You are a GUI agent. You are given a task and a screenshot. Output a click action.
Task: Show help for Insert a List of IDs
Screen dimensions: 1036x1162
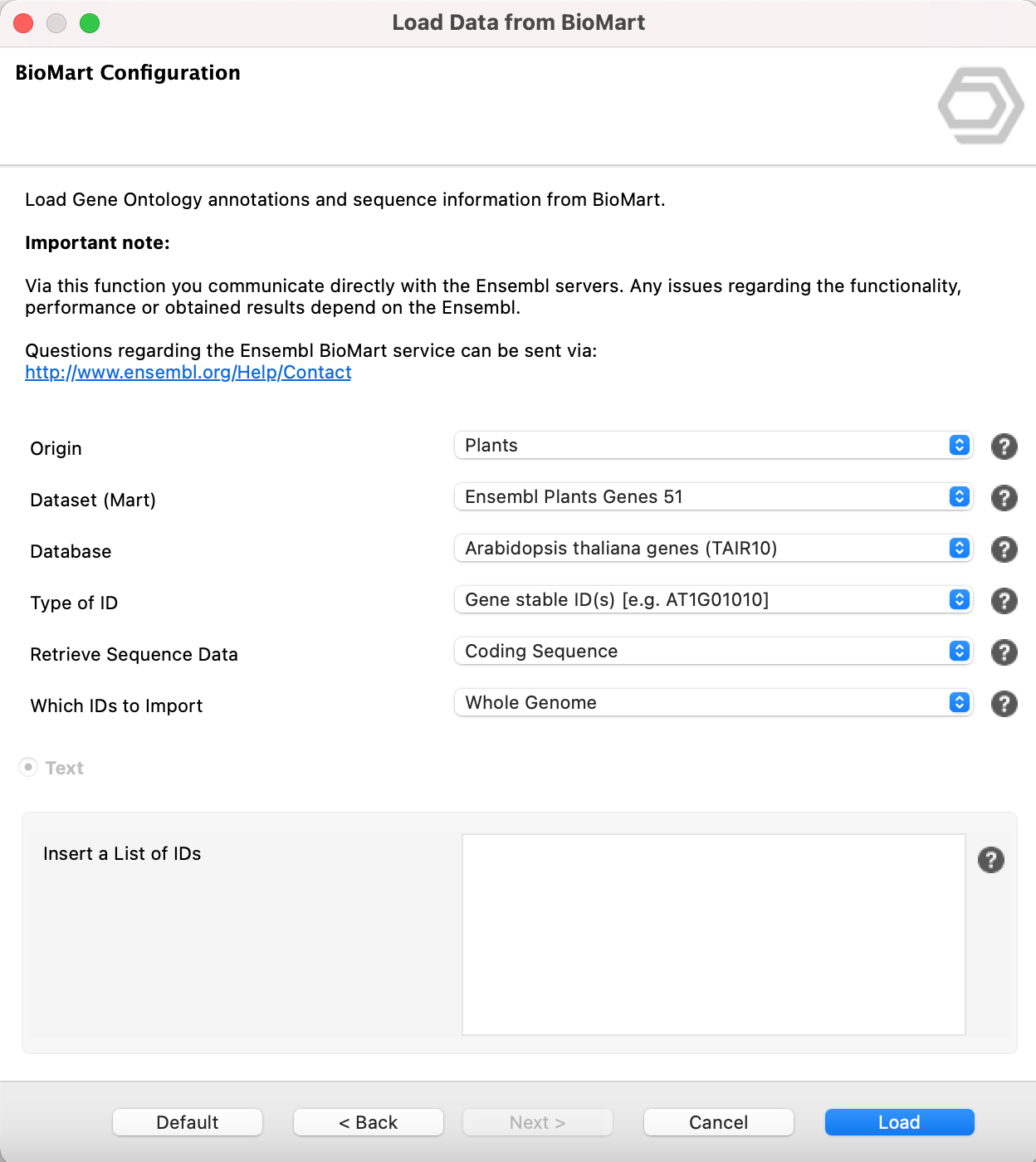point(990,860)
